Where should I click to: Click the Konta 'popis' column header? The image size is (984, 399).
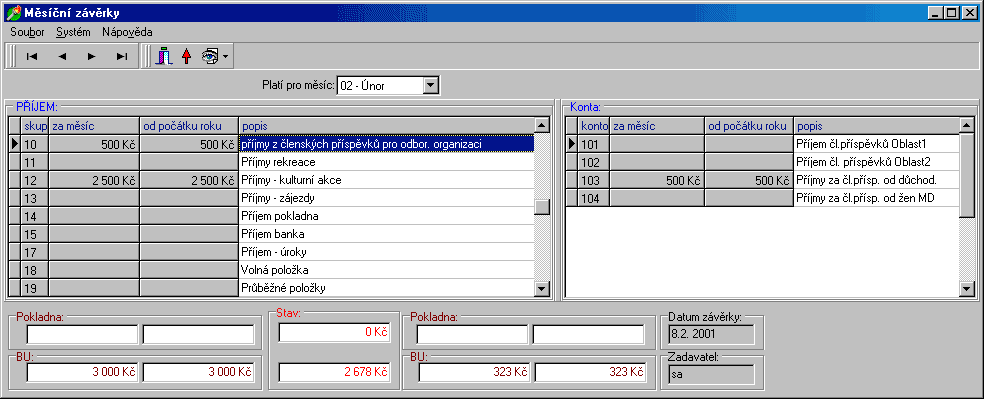[876, 125]
